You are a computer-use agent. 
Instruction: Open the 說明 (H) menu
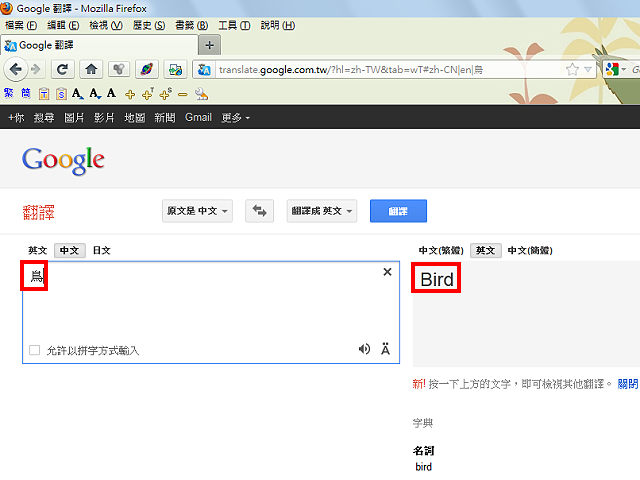tap(278, 25)
